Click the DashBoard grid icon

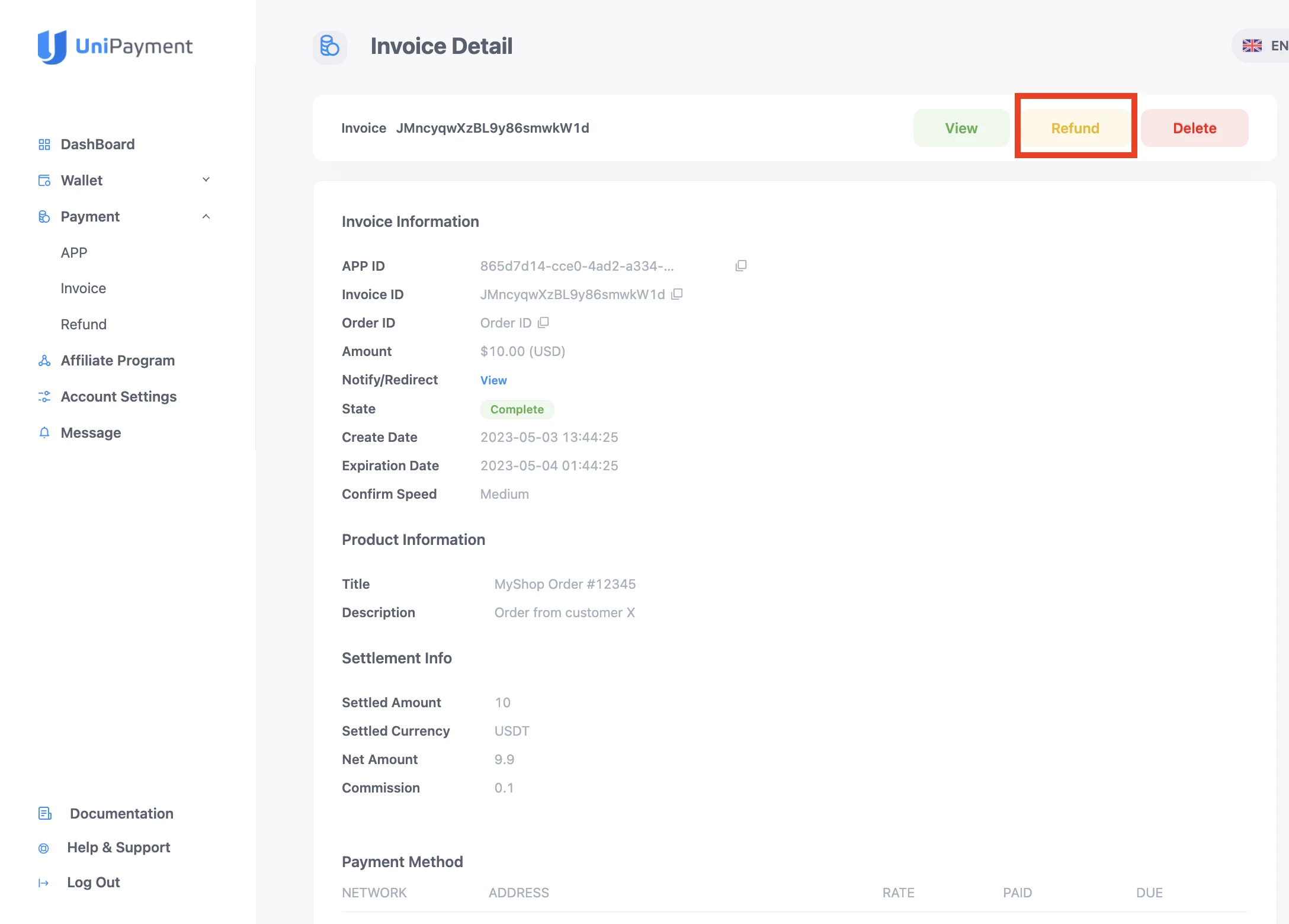click(44, 144)
